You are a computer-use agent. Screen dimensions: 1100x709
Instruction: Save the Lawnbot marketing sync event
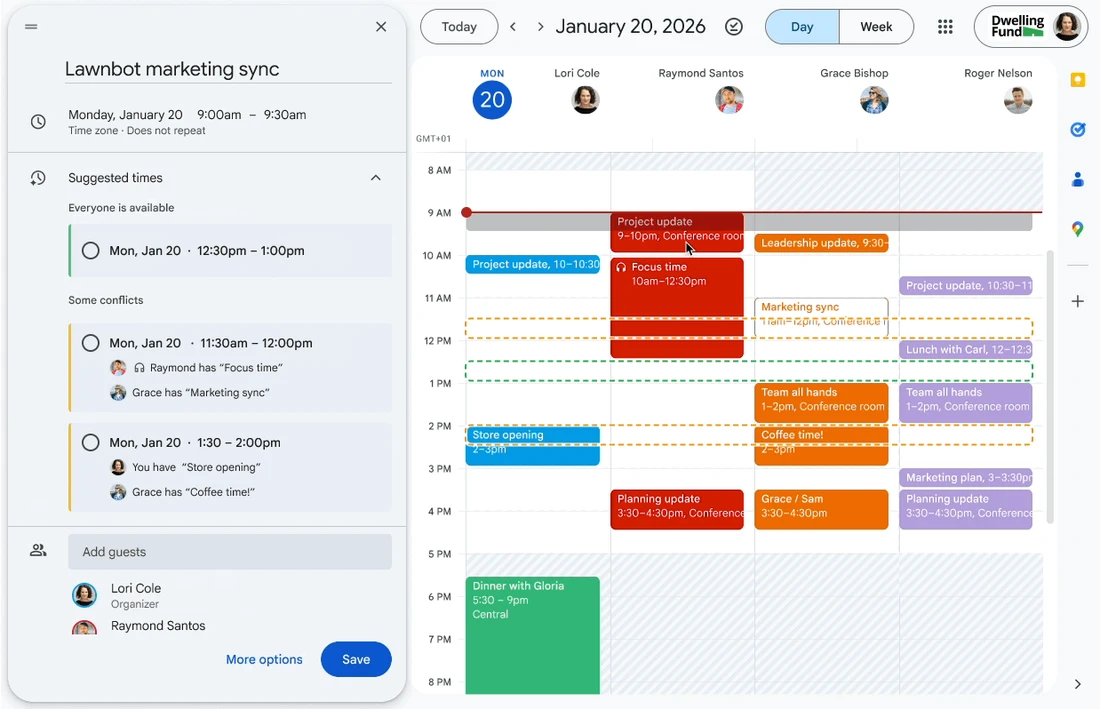pyautogui.click(x=356, y=659)
